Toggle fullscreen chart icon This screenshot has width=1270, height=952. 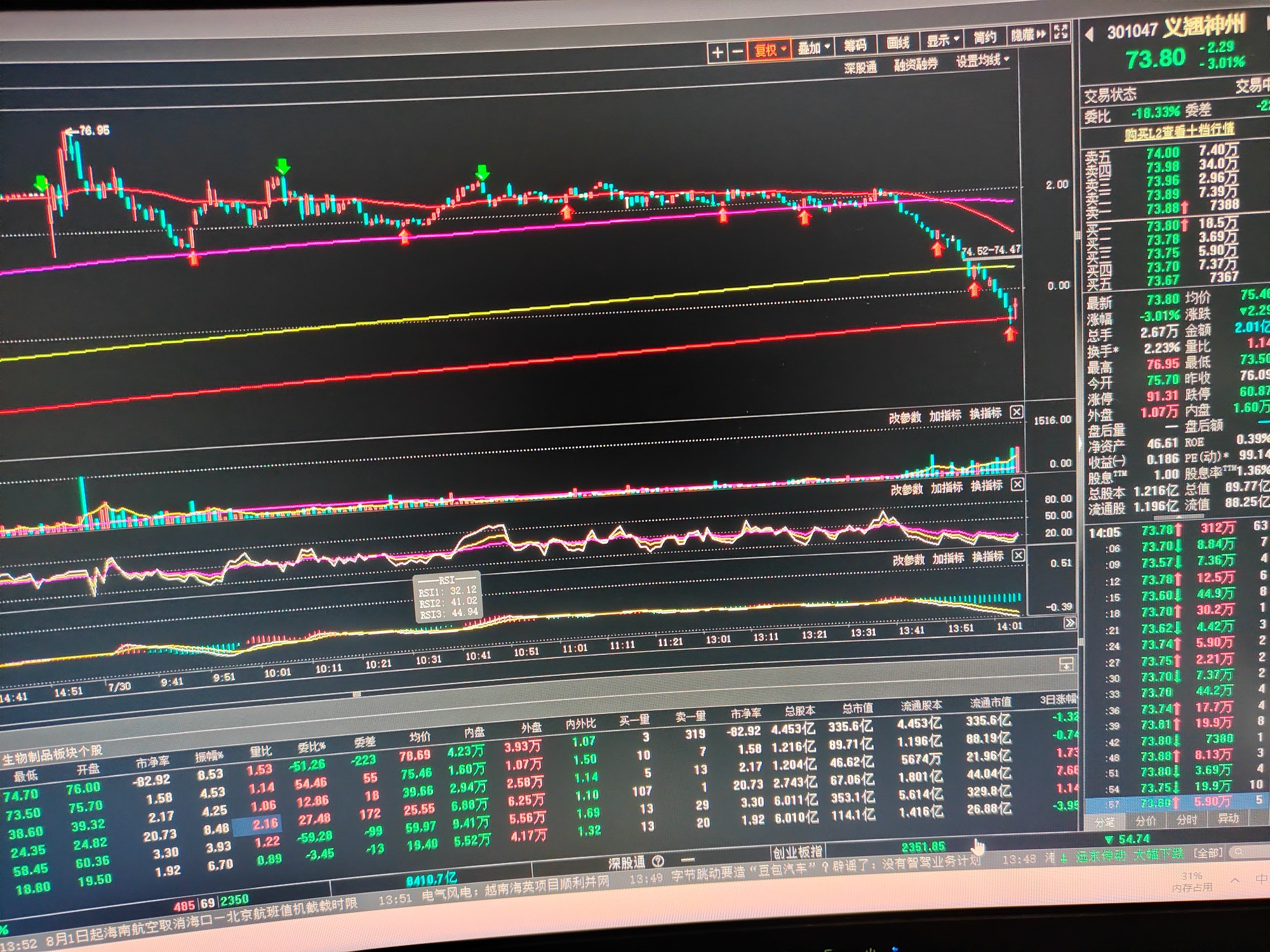(x=1060, y=32)
